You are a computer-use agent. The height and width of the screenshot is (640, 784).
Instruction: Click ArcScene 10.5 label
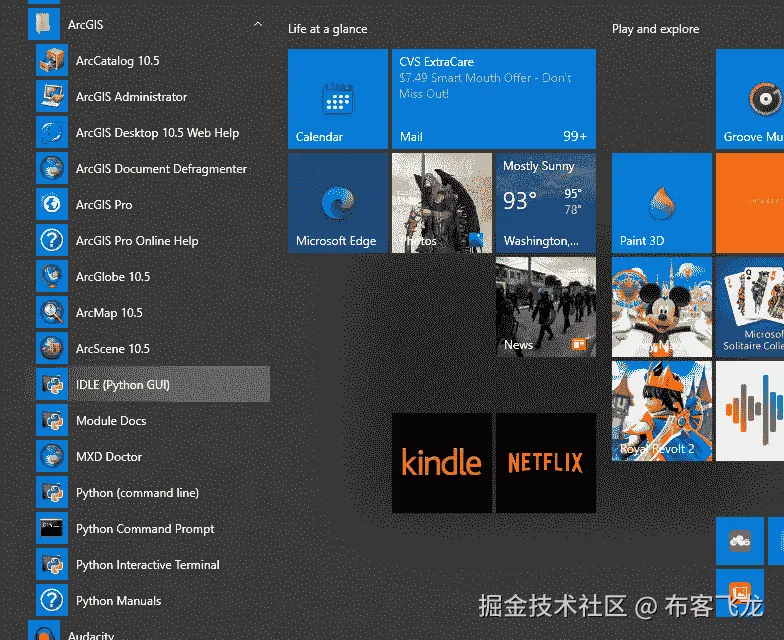pos(112,349)
